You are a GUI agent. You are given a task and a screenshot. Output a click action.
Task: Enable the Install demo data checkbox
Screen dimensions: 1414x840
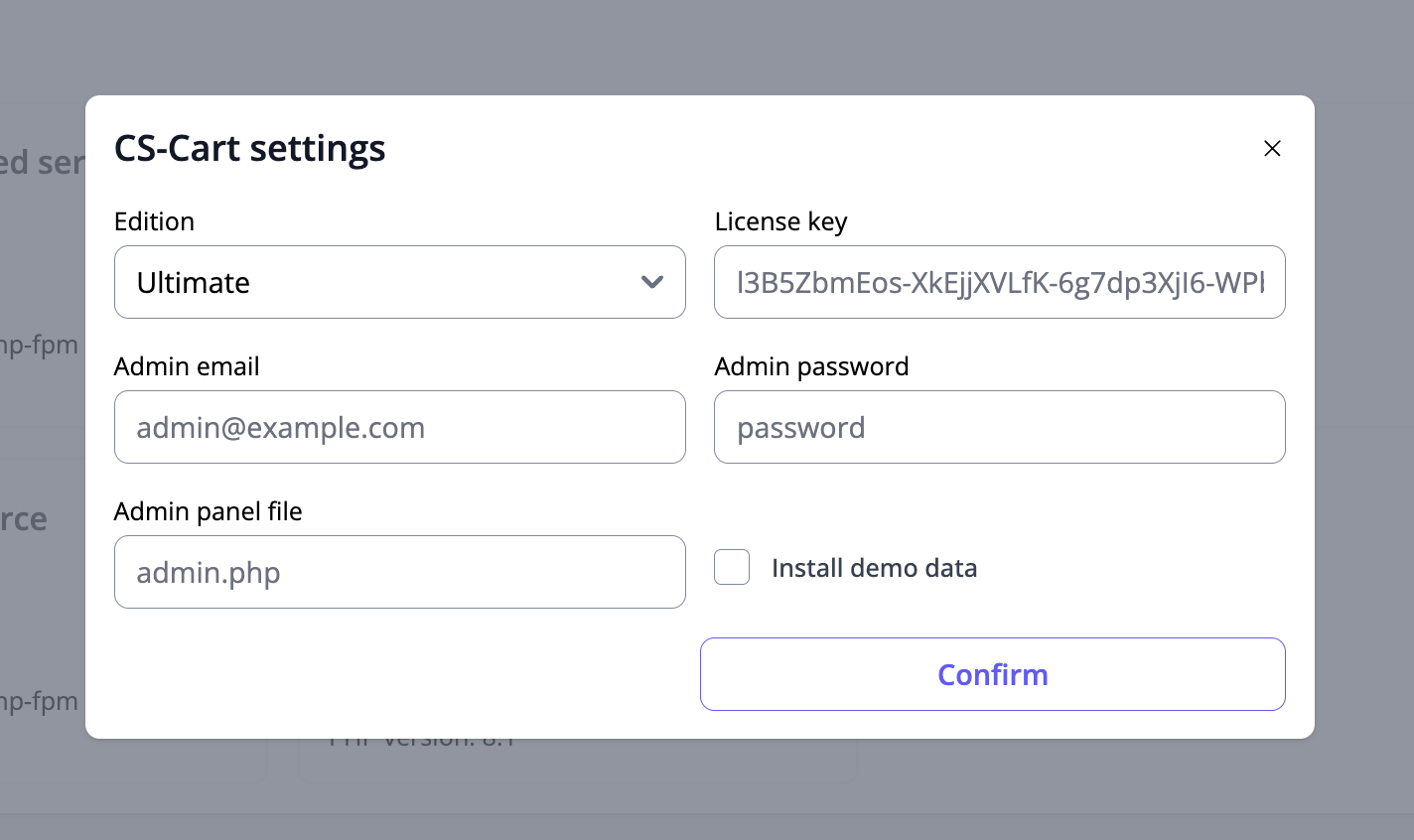732,567
